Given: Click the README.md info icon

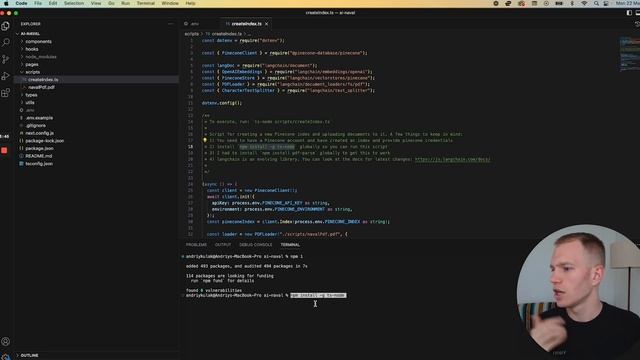Looking at the screenshot, I should tap(22, 156).
